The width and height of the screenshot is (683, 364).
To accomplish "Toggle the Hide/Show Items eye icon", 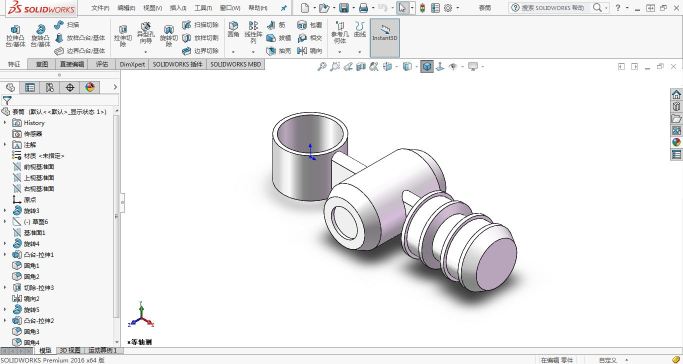I will [x=453, y=67].
